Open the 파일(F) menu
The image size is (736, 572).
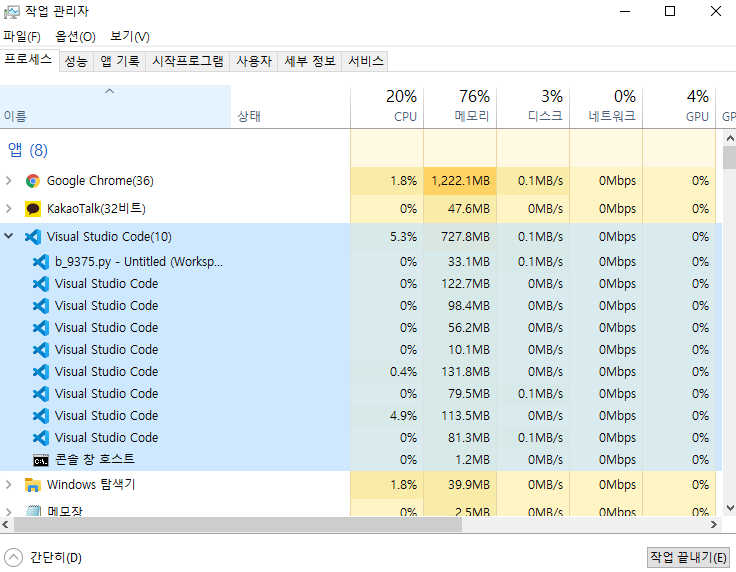(22, 37)
